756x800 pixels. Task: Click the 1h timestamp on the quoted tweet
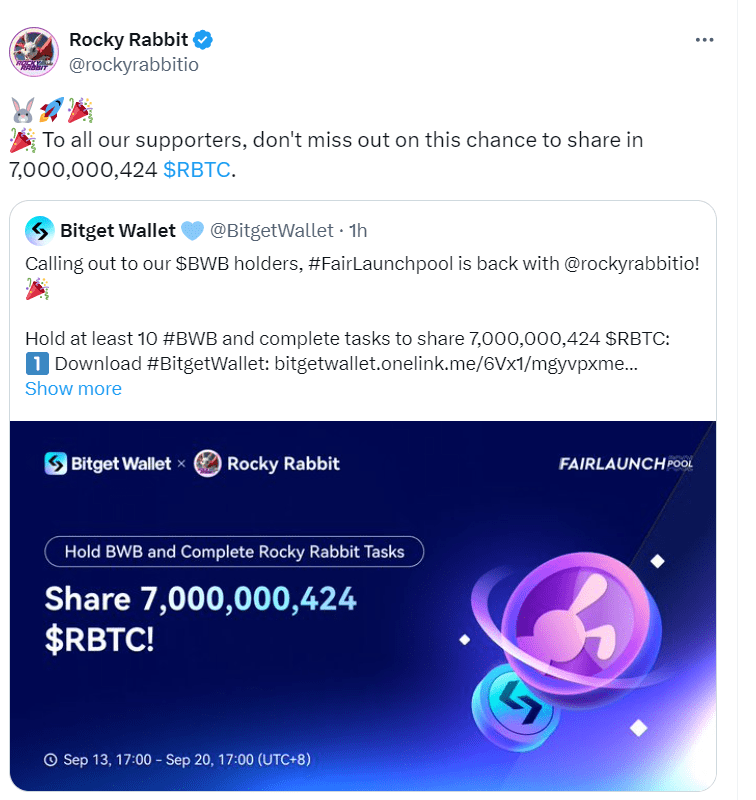pos(360,230)
